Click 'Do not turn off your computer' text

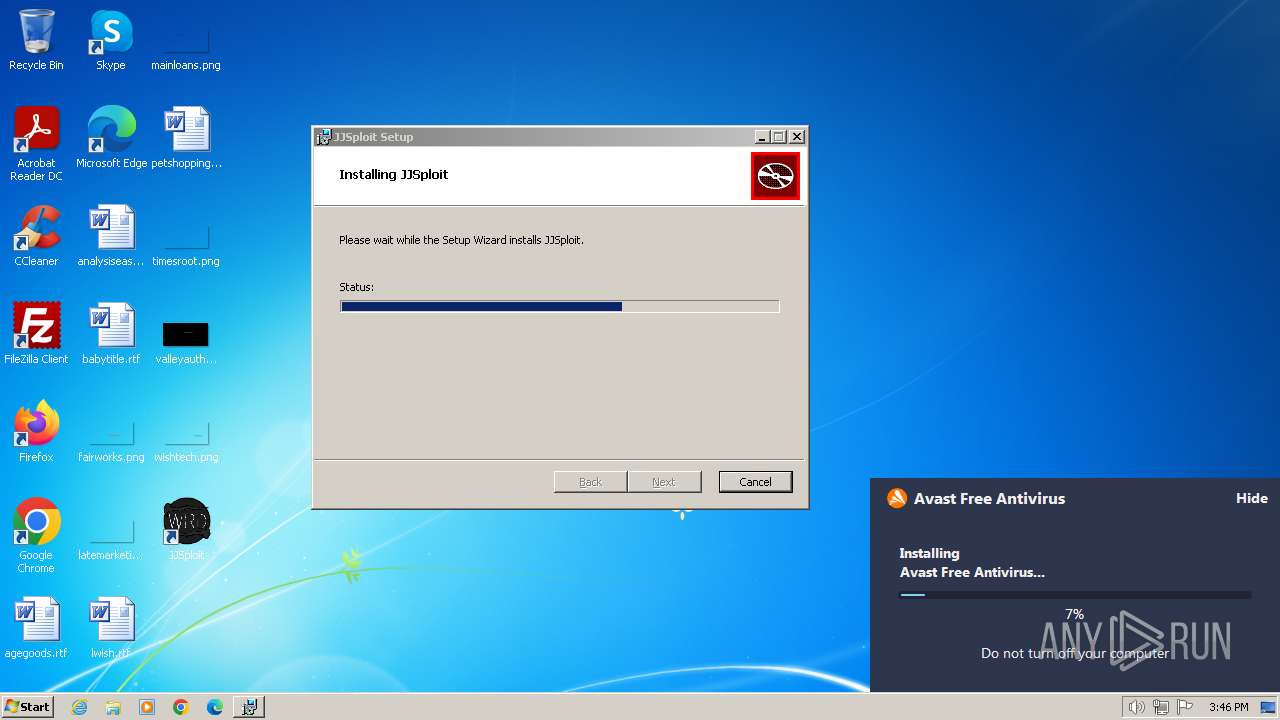coord(1075,653)
